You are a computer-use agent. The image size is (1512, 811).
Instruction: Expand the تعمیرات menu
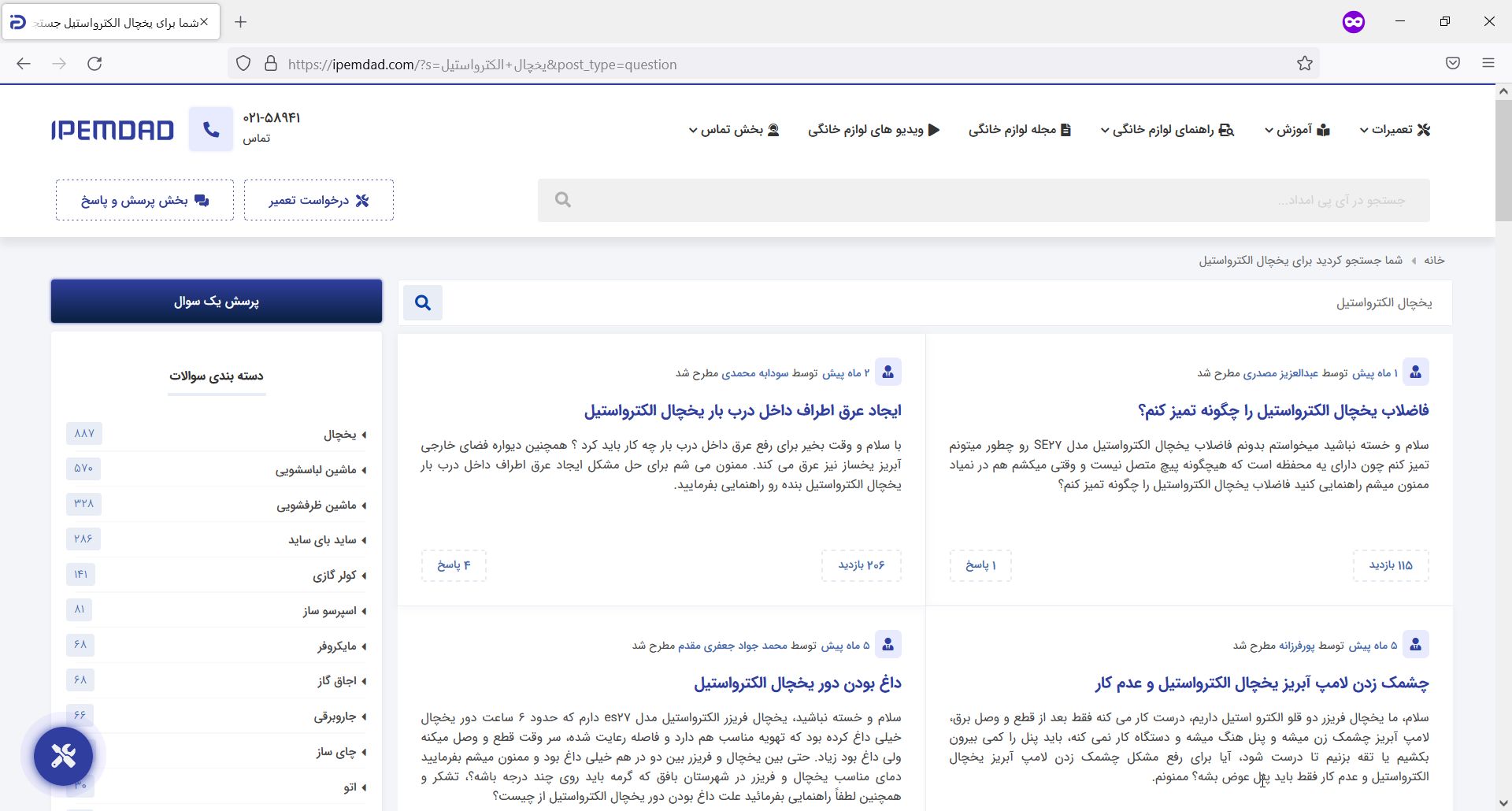tap(1395, 130)
